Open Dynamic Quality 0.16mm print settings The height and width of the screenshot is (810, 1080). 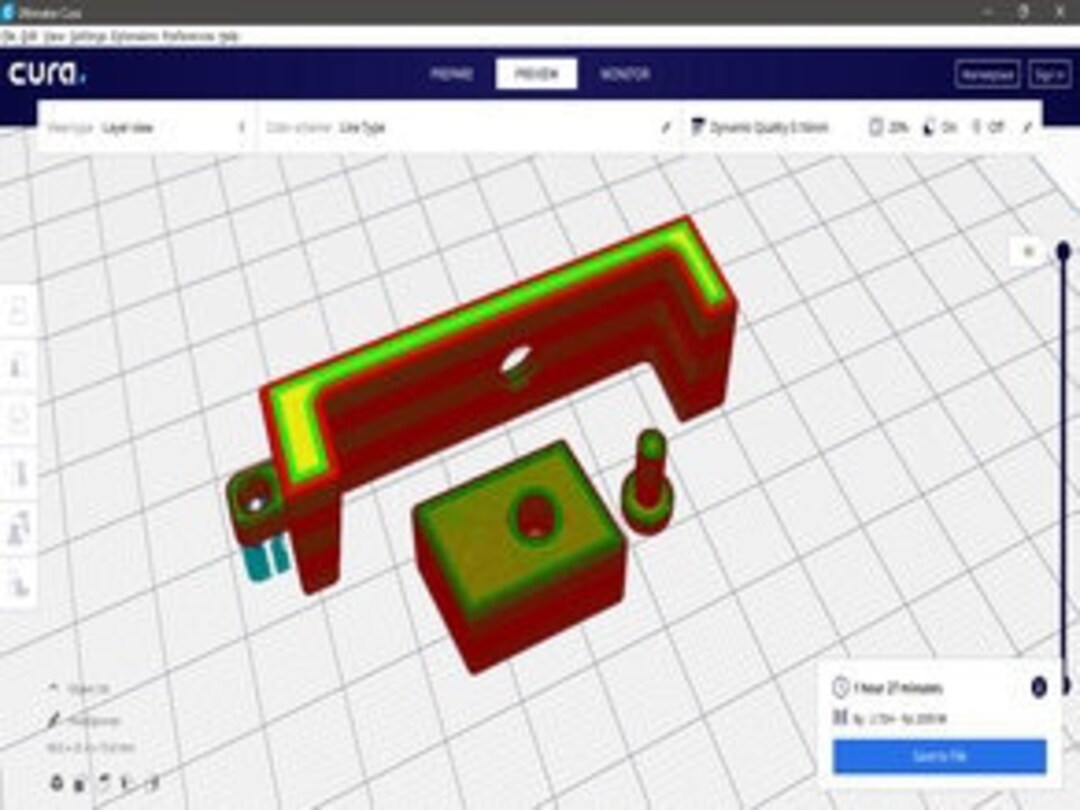[x=765, y=127]
